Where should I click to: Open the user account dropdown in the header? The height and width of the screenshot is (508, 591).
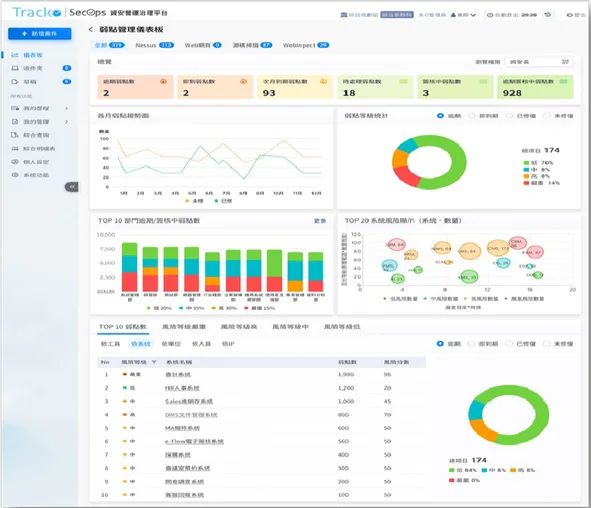tap(463, 15)
